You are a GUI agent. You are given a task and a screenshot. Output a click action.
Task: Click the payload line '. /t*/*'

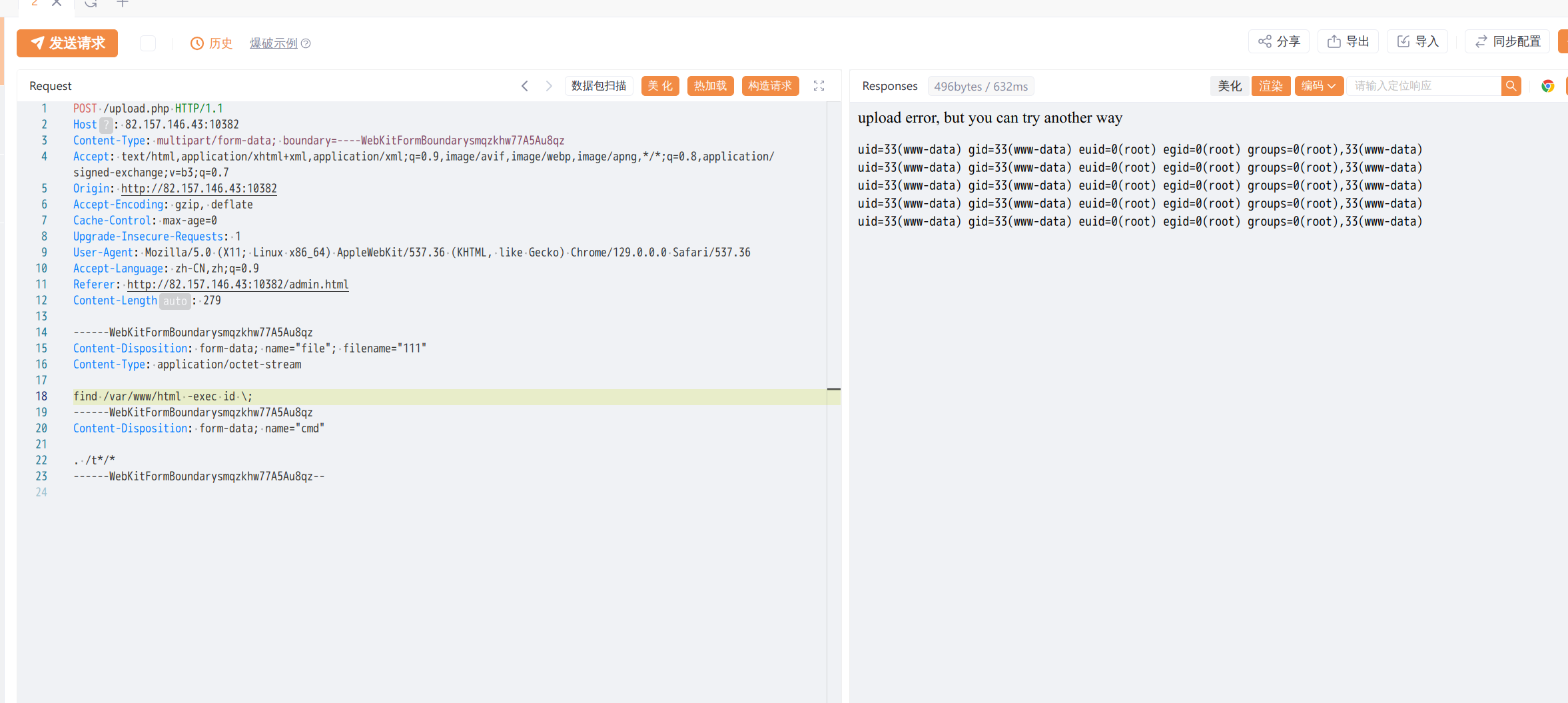coord(94,460)
